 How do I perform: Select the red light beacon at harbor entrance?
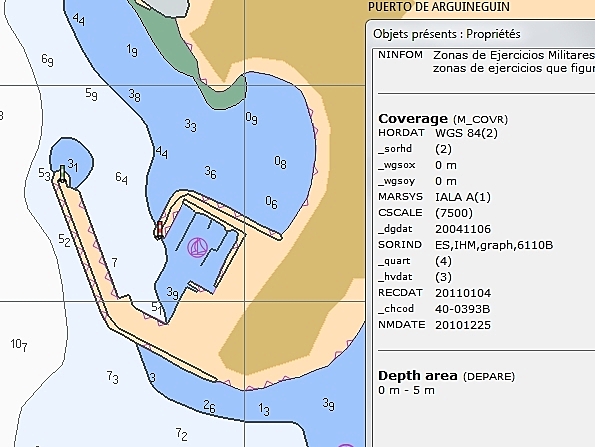(x=159, y=230)
